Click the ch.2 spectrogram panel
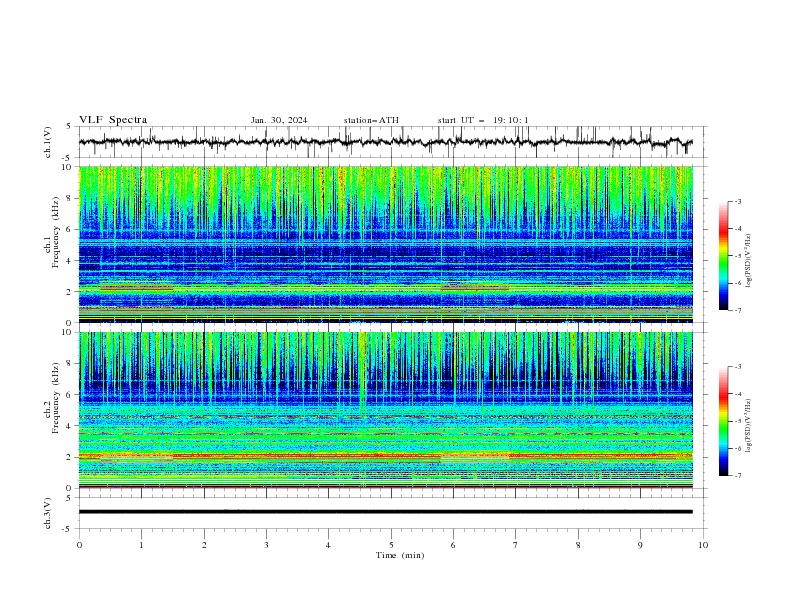The height and width of the screenshot is (612, 792). 385,410
